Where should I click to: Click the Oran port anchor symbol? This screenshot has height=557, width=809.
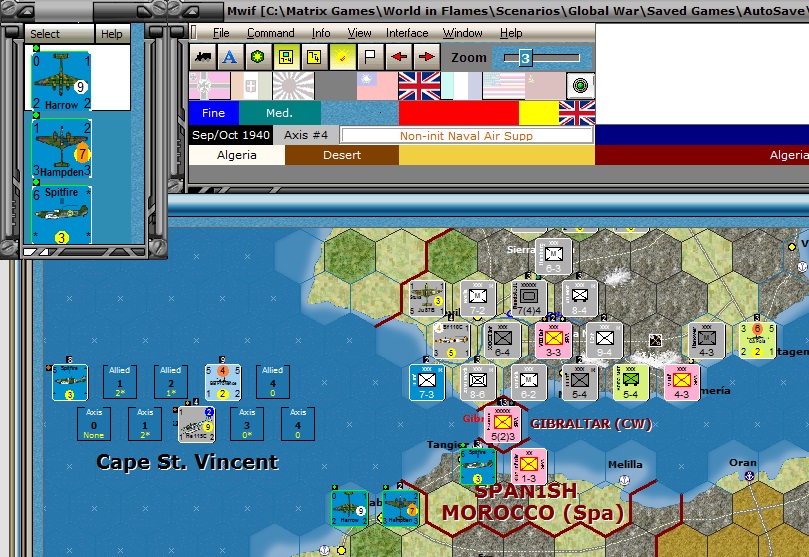coord(750,476)
